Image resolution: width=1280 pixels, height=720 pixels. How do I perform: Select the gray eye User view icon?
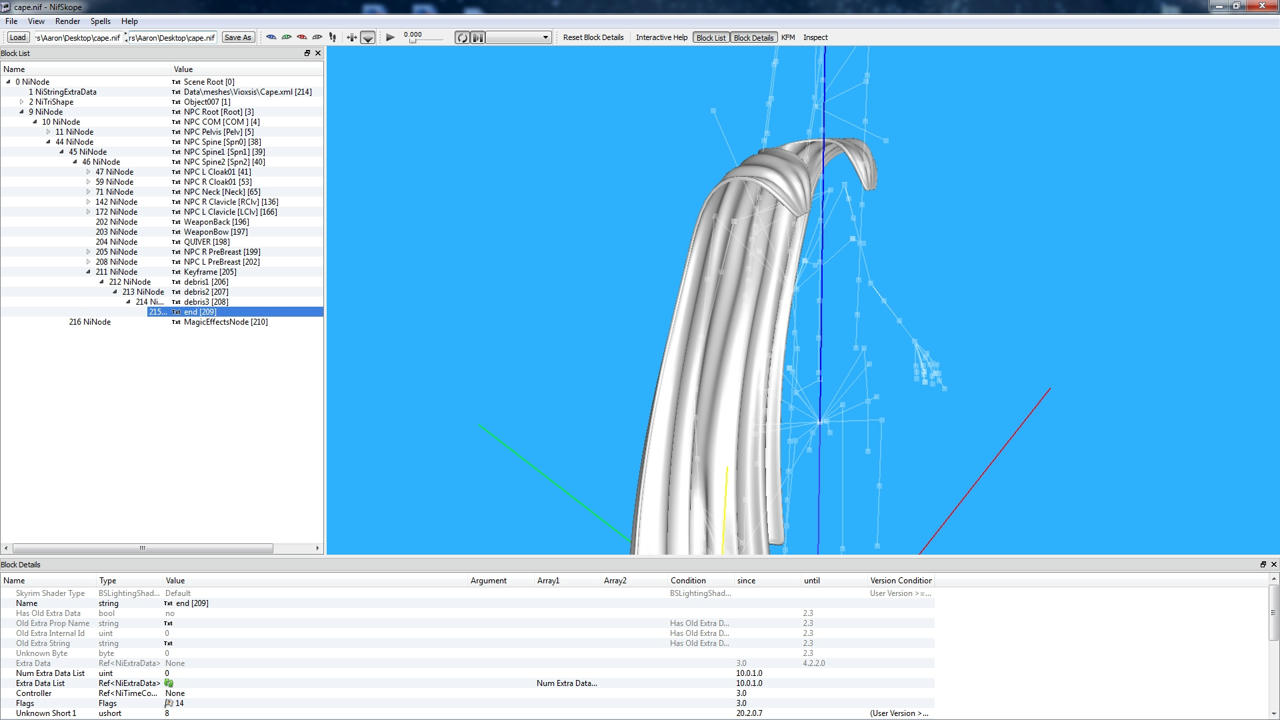point(317,38)
